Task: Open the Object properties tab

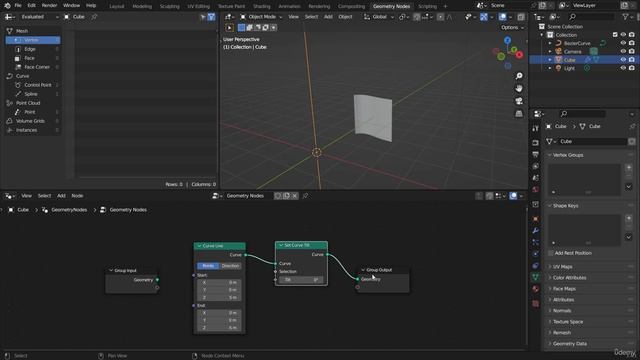Action: pyautogui.click(x=536, y=219)
